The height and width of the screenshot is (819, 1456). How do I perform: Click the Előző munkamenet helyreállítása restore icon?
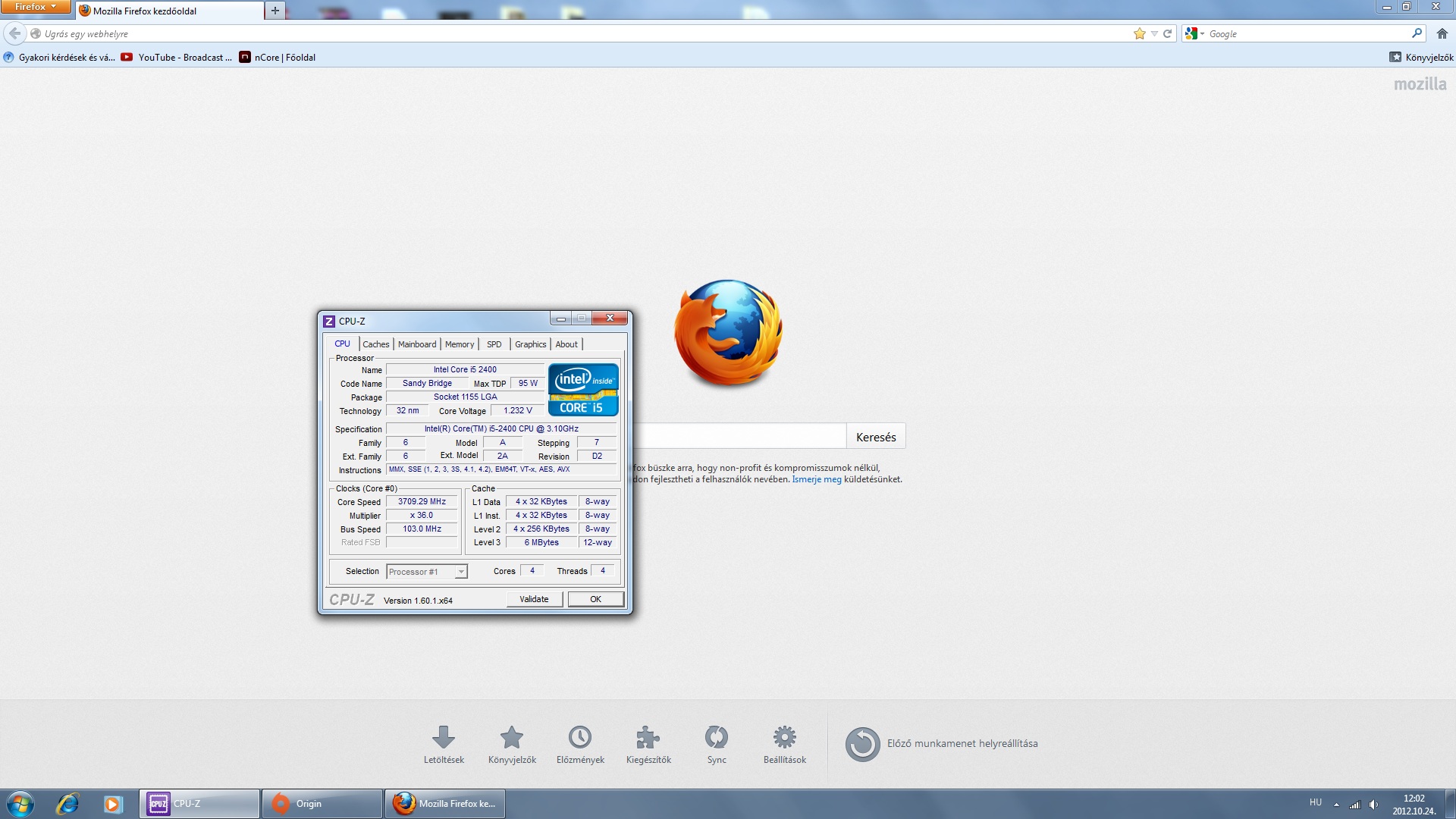862,744
